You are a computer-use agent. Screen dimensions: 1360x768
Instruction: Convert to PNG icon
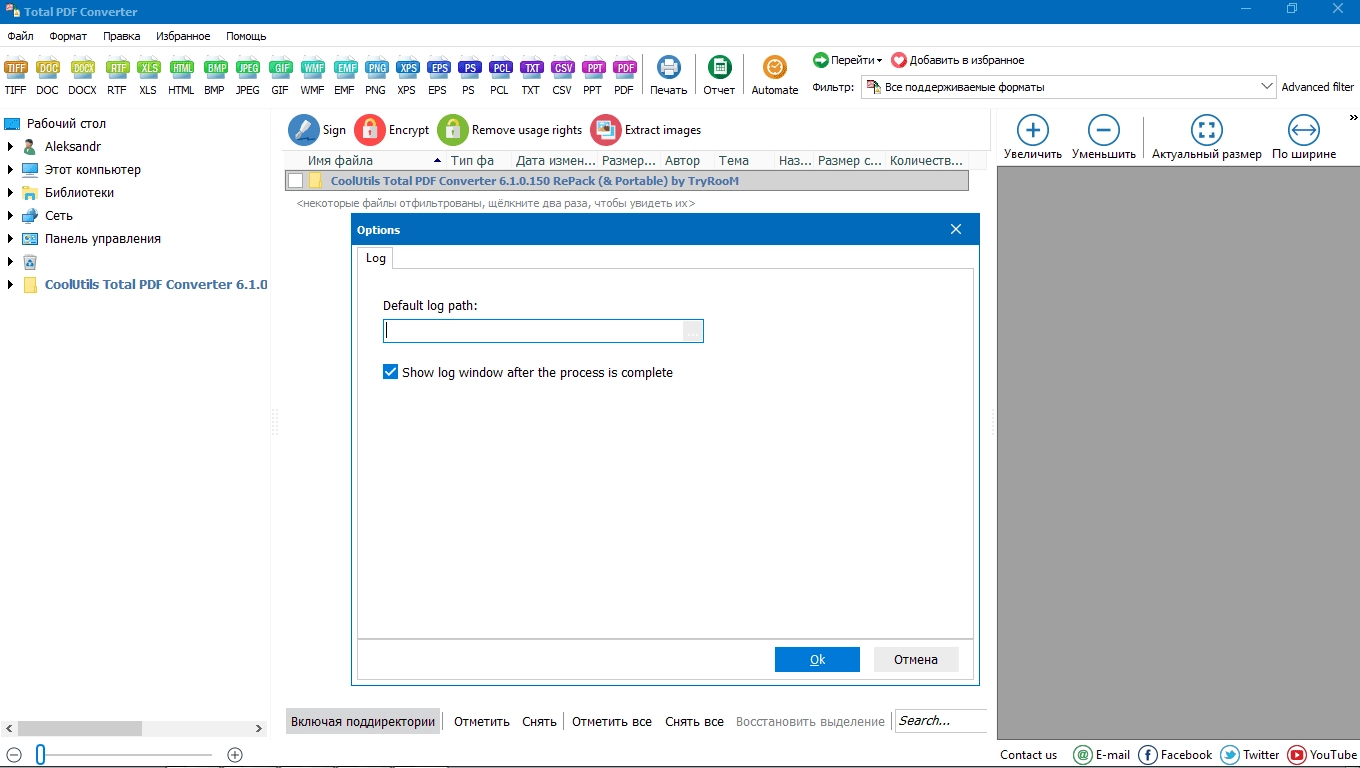click(x=375, y=76)
